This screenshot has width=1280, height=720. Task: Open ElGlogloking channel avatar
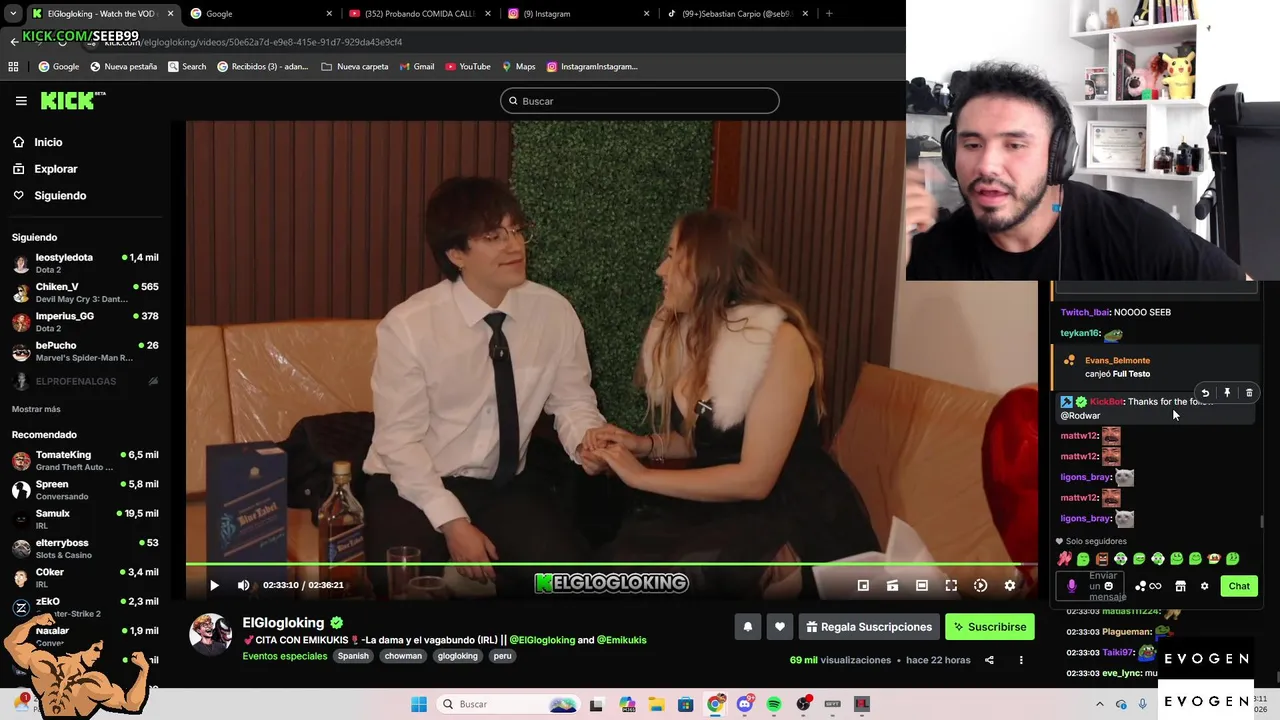[210, 634]
